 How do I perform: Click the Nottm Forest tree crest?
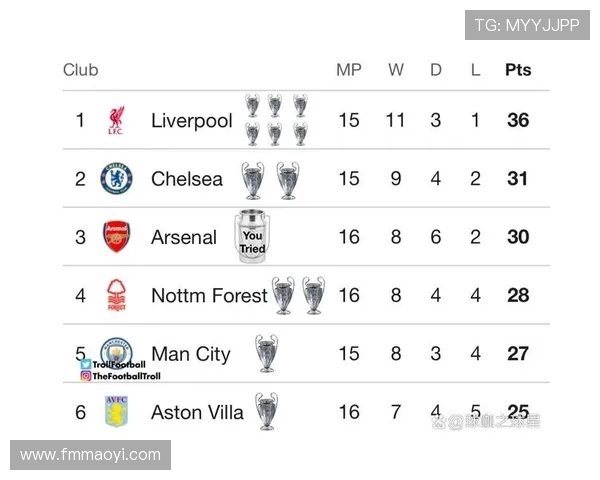pos(116,296)
